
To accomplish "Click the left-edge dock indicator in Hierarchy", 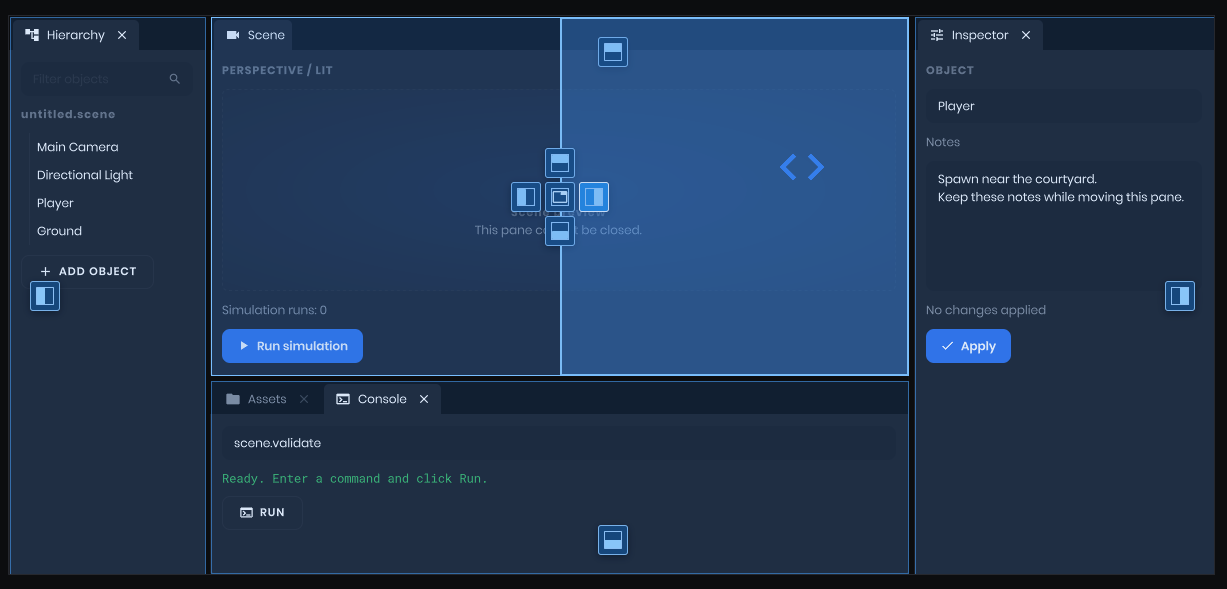I will pyautogui.click(x=45, y=296).
